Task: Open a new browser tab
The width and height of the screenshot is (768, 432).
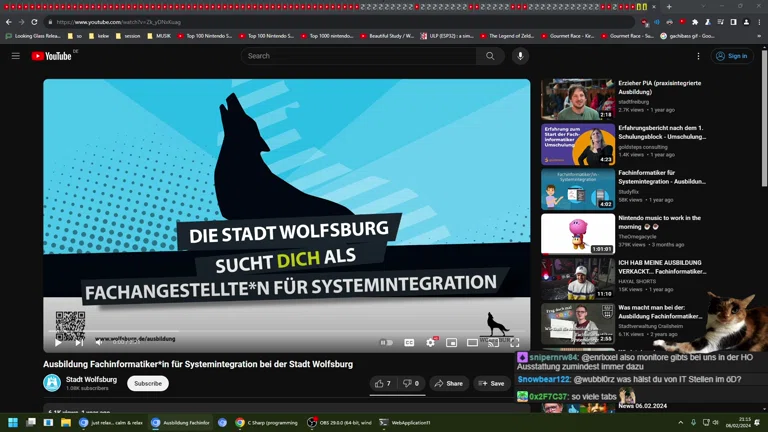Action: pyautogui.click(x=669, y=7)
